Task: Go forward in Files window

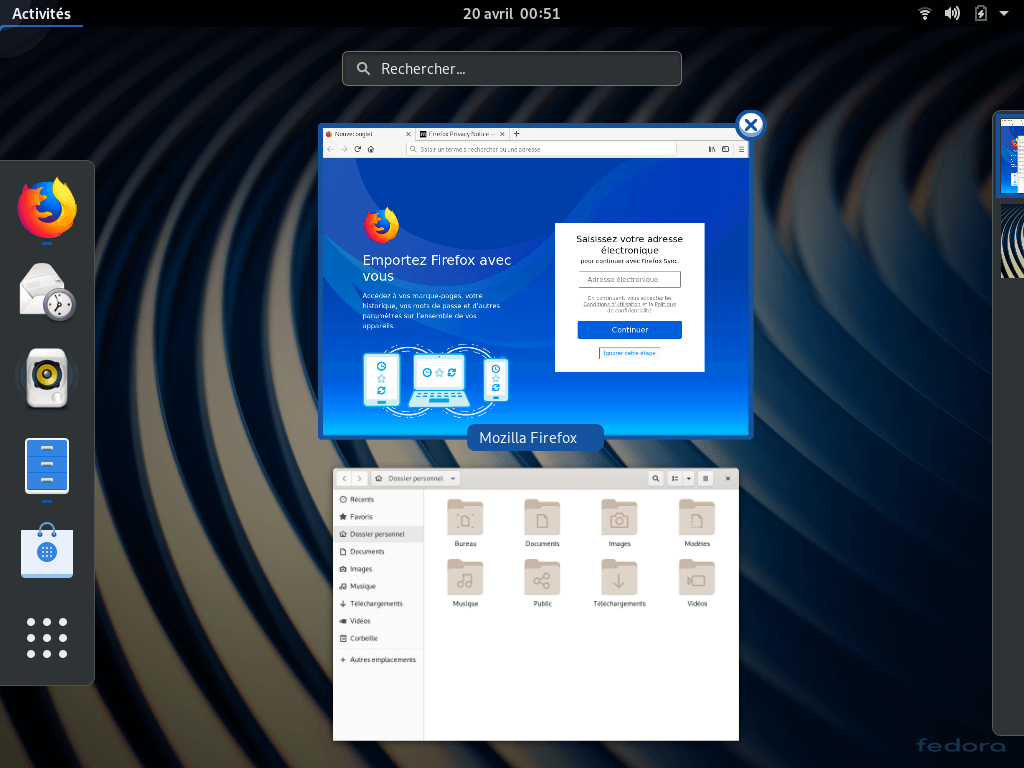Action: 359,479
